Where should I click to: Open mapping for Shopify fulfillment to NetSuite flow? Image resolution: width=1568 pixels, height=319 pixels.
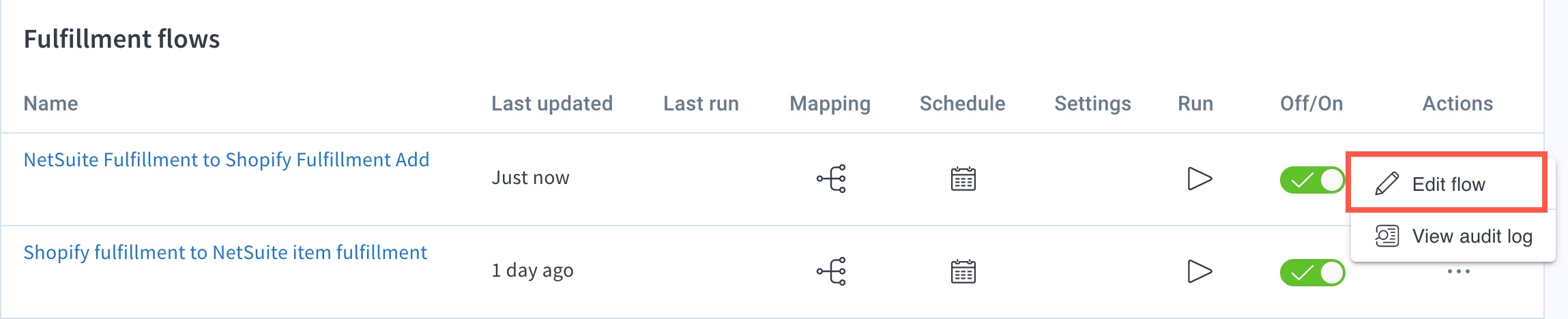[x=831, y=271]
